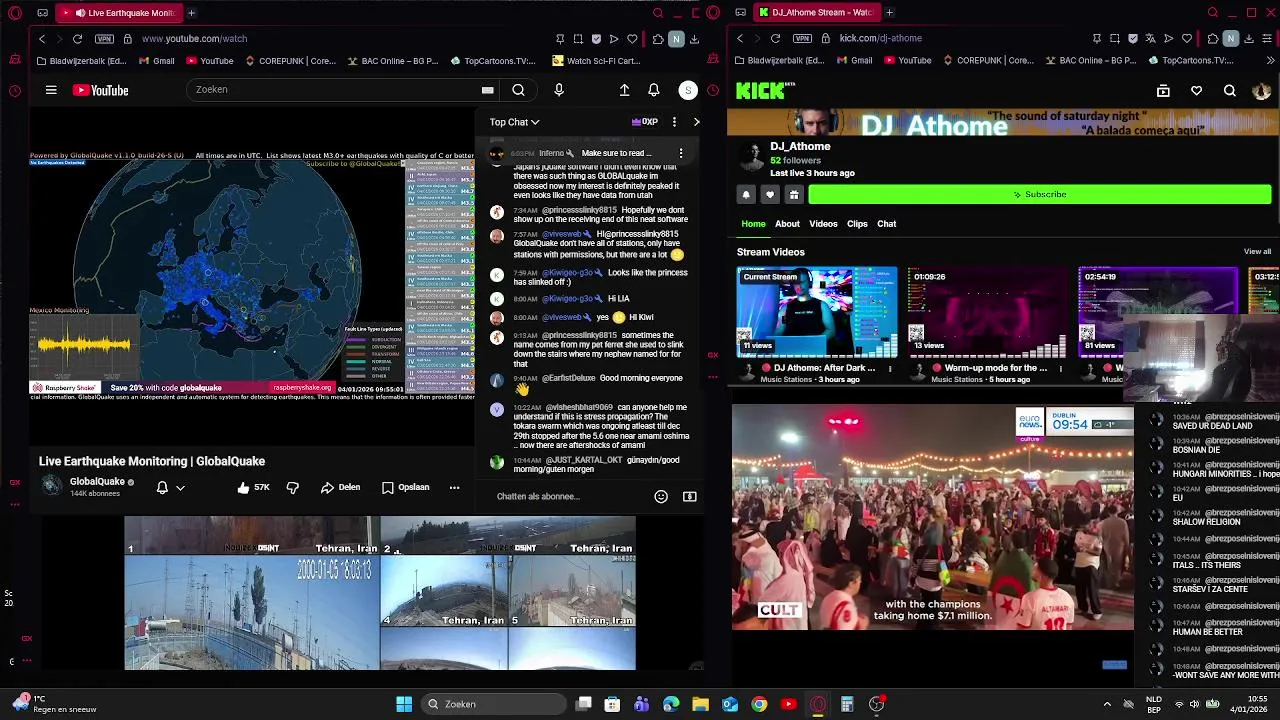Click green Subscribe button on Kick
Screen dimensions: 1280x720
click(1039, 194)
